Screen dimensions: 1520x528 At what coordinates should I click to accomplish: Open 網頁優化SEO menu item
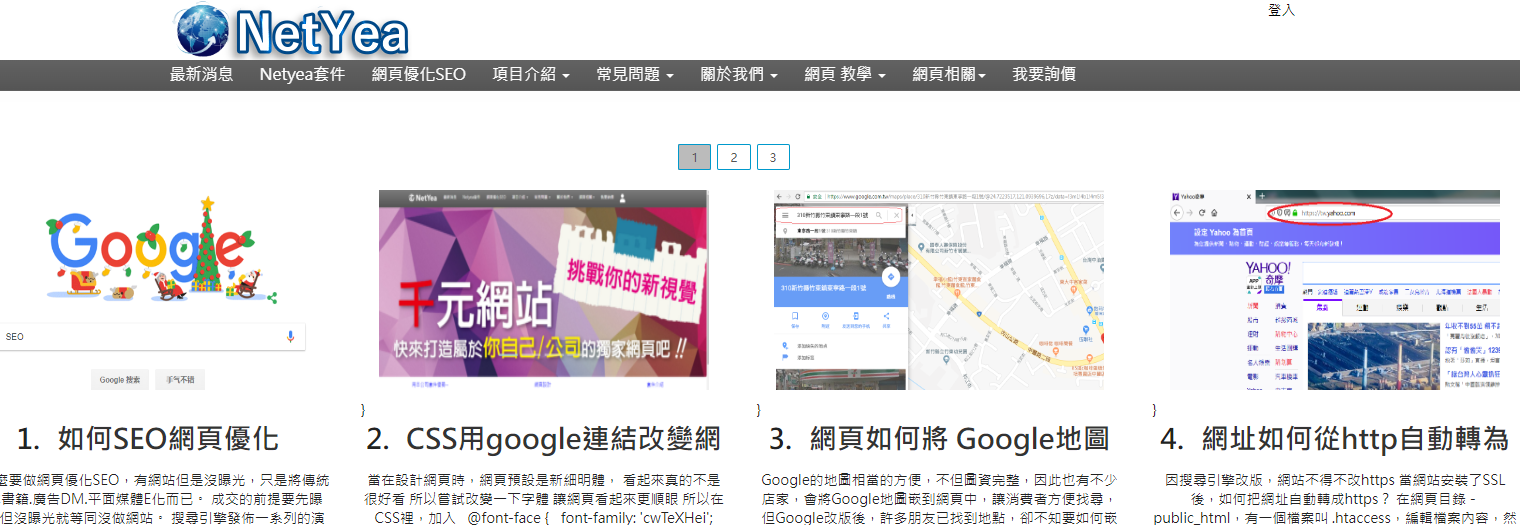pos(419,74)
